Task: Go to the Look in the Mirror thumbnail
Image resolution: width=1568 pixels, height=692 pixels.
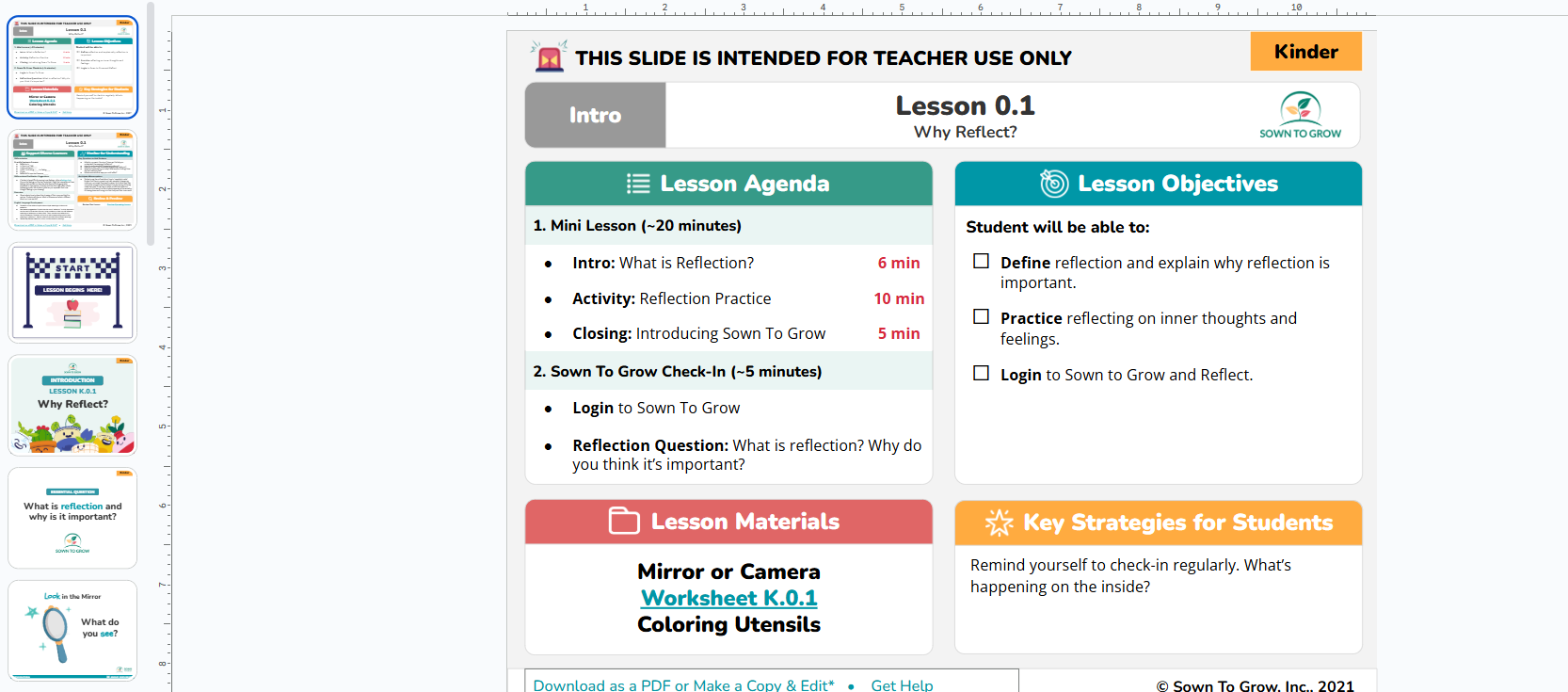Action: [72, 630]
